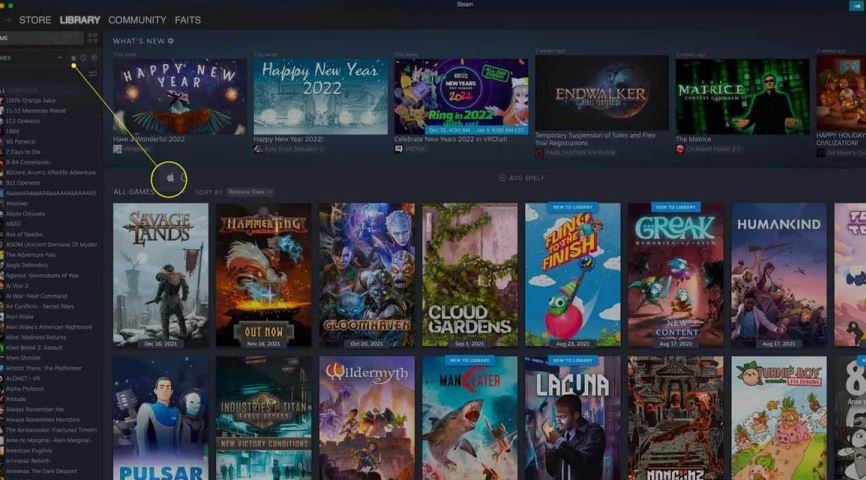Click the What's New heading
This screenshot has width=866, height=480.
tap(139, 41)
